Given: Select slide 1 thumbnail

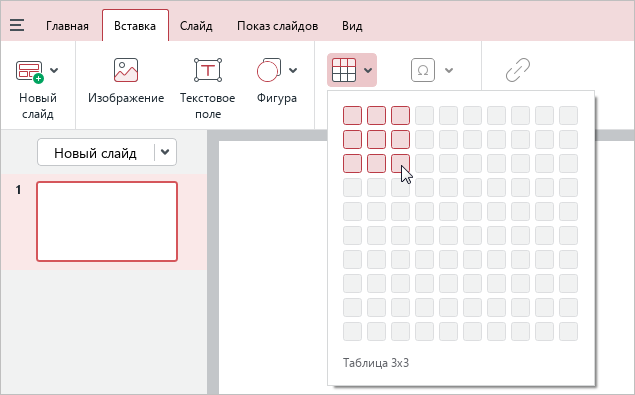Looking at the screenshot, I should click(x=107, y=222).
